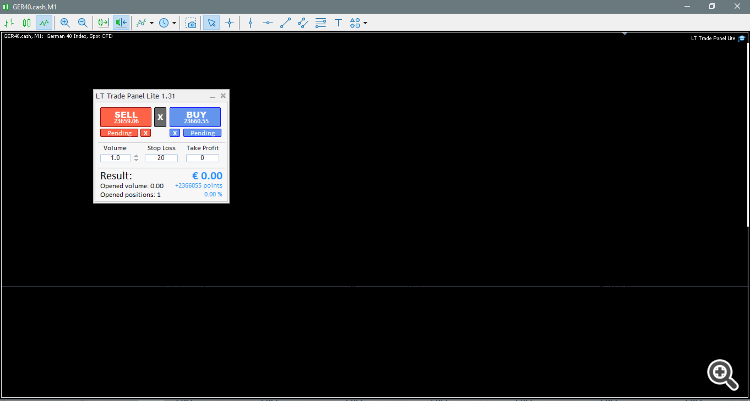Image resolution: width=750 pixels, height=401 pixels.
Task: Adjust the Volume stepper arrows
Action: pos(136,158)
